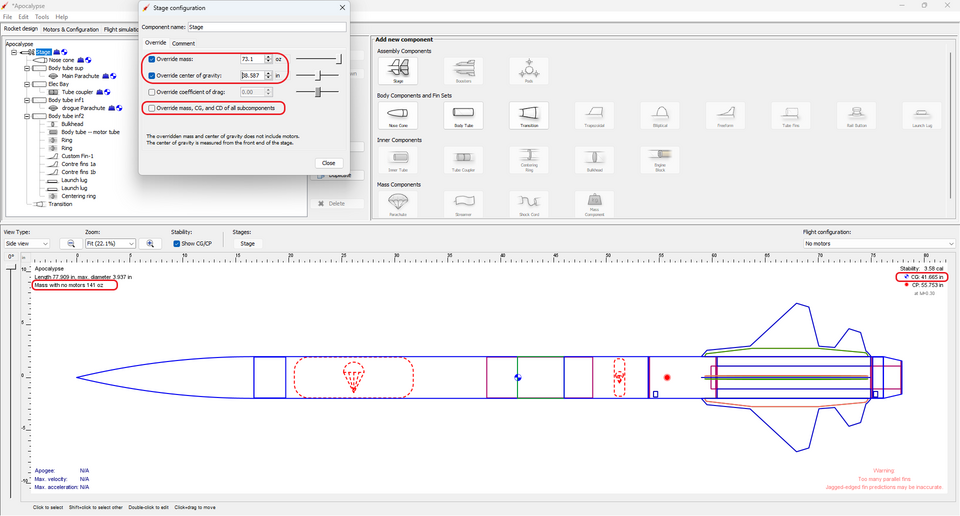Add a Tube Fins component
The height and width of the screenshot is (516, 960).
[791, 115]
